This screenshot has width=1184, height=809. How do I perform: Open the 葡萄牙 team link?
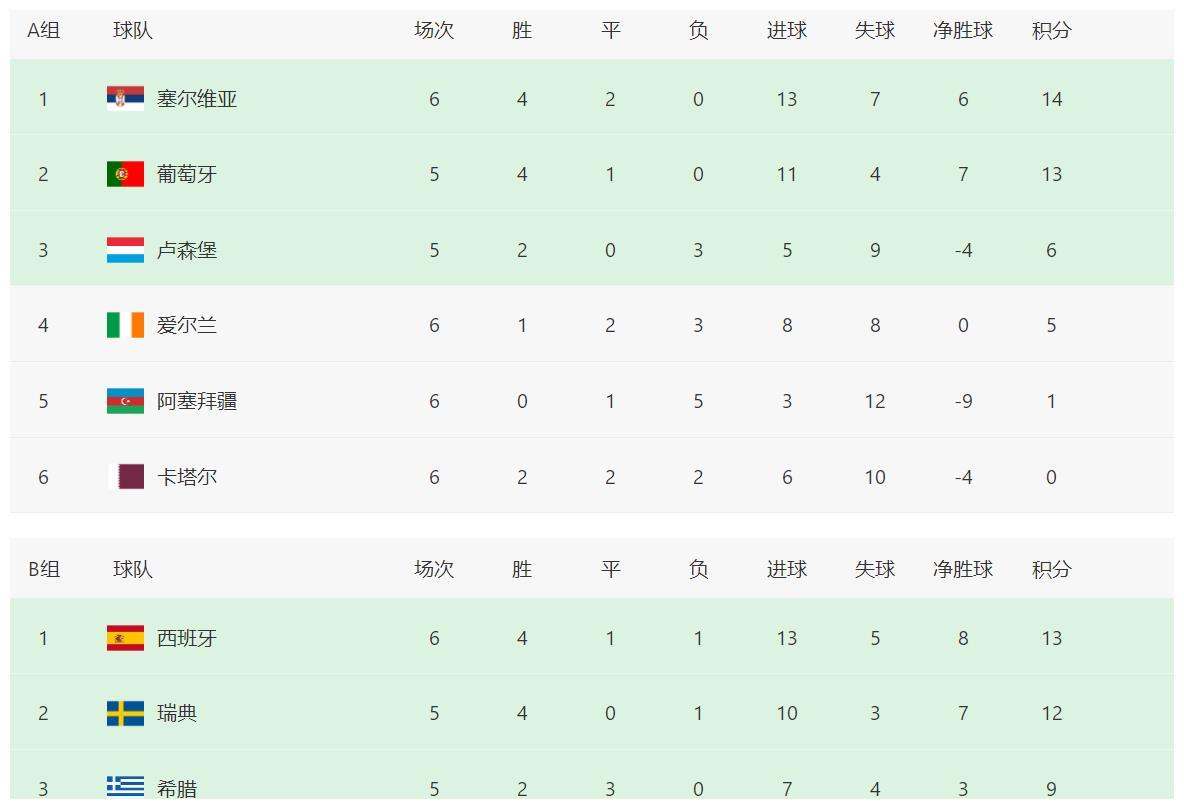tap(187, 174)
